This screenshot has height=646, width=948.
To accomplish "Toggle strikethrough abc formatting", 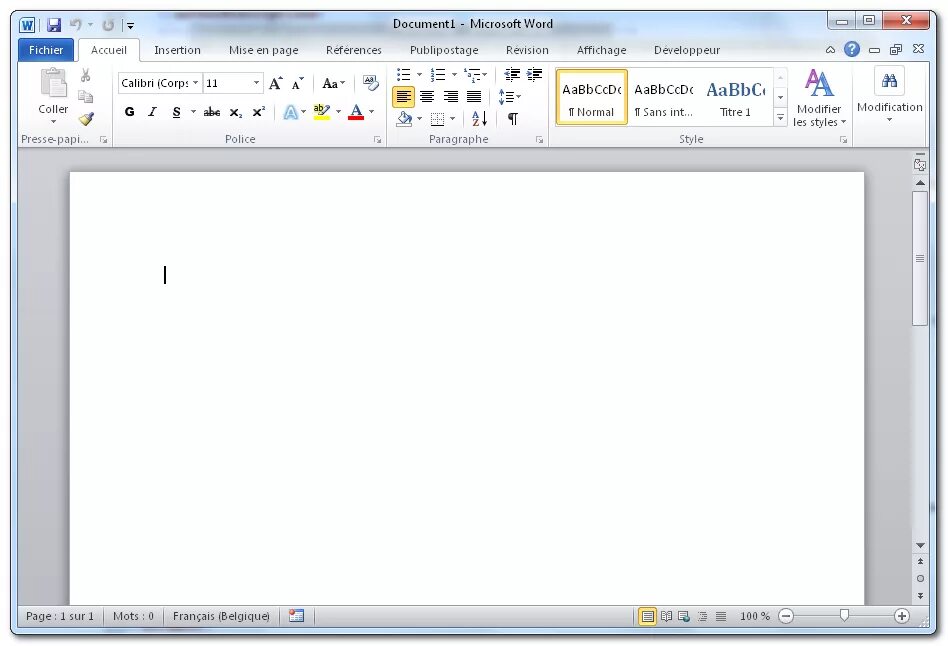I will point(212,112).
